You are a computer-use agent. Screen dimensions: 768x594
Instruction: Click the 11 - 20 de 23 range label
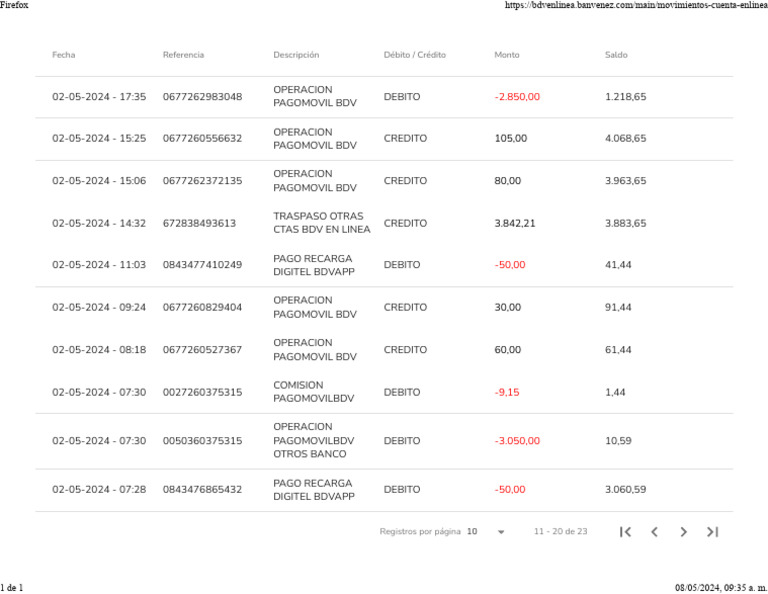560,532
